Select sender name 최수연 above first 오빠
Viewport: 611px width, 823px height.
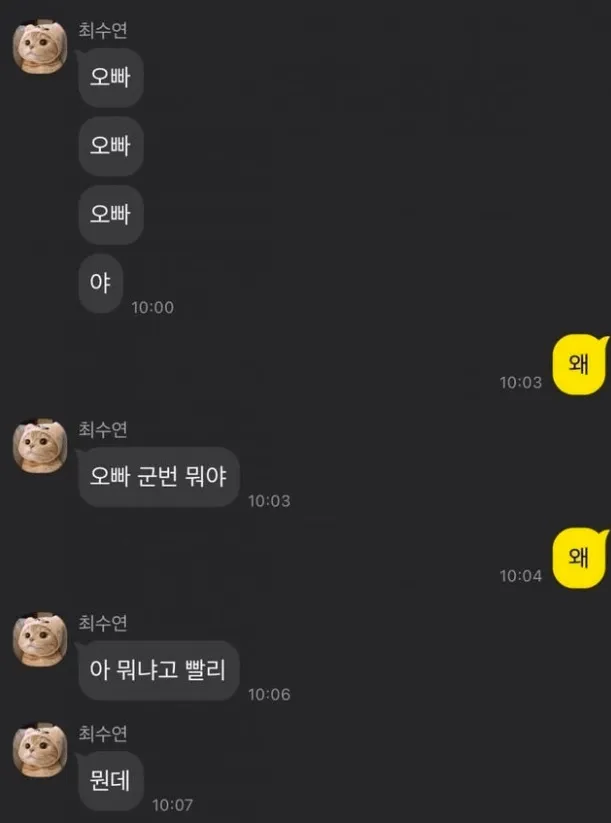[103, 30]
